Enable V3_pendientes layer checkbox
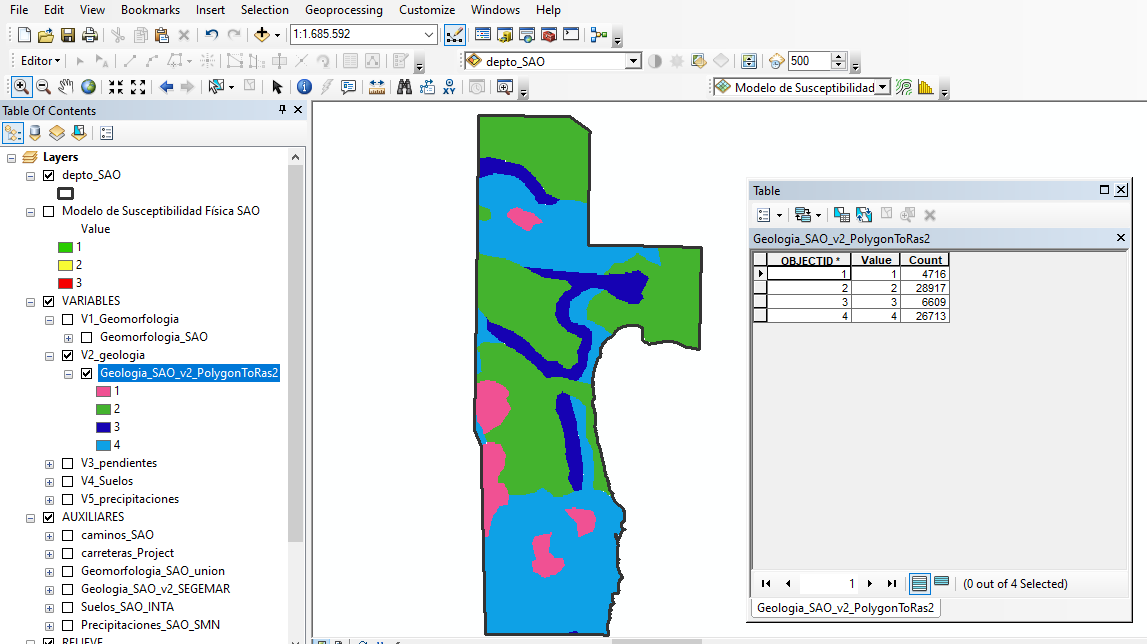The width and height of the screenshot is (1147, 644). tap(68, 463)
